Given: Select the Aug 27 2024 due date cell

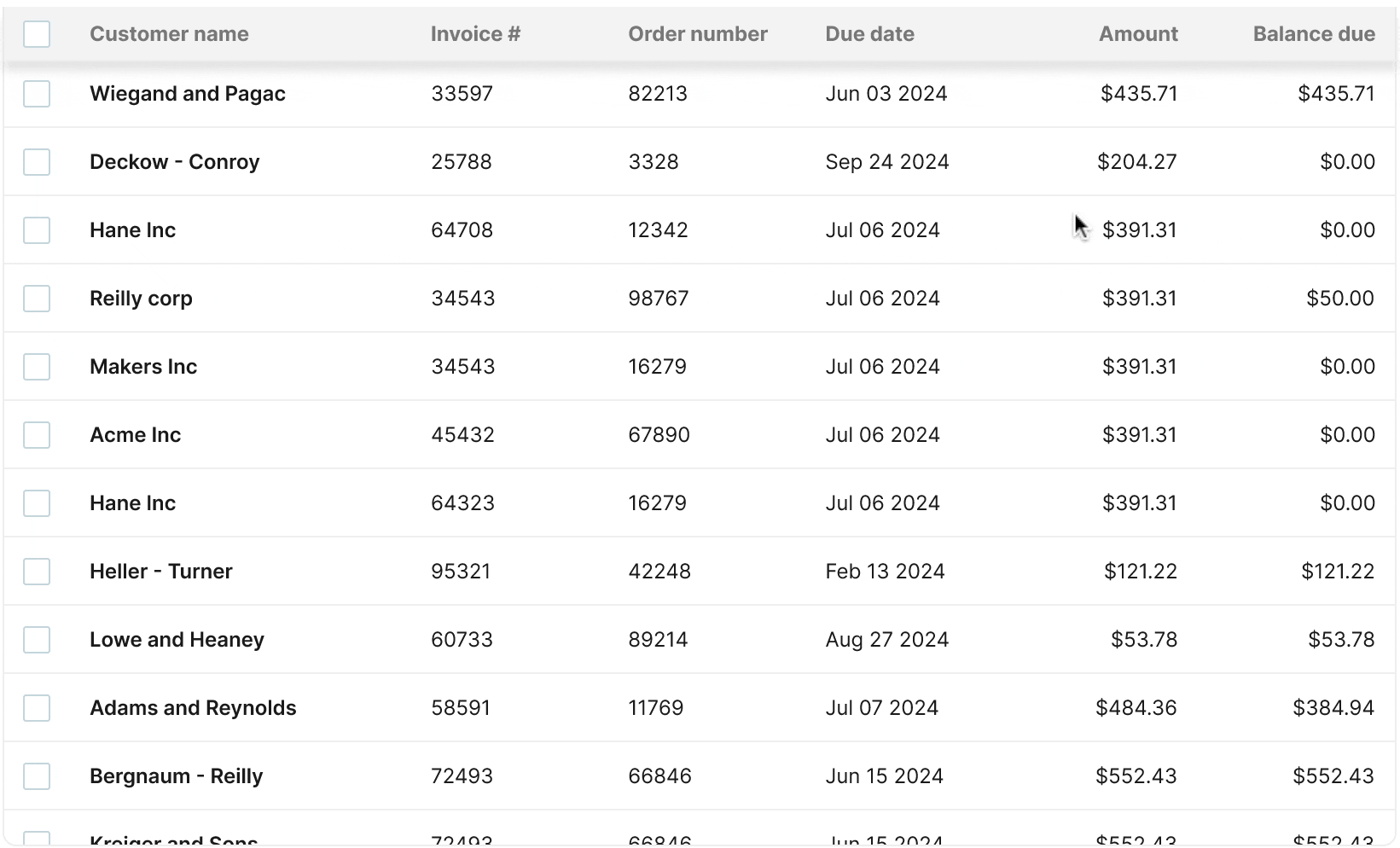Looking at the screenshot, I should [886, 640].
